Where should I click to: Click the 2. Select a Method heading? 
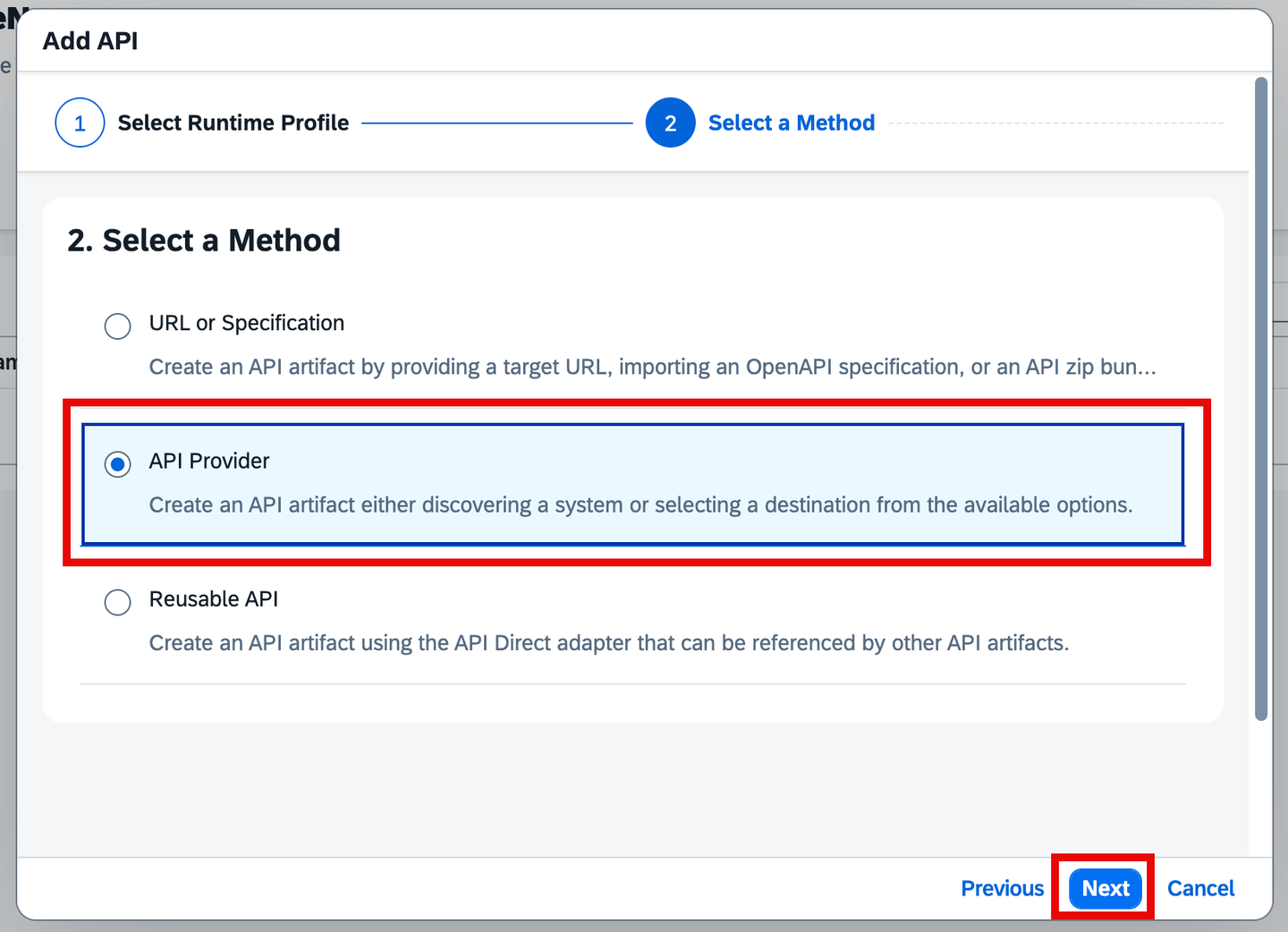tap(204, 240)
